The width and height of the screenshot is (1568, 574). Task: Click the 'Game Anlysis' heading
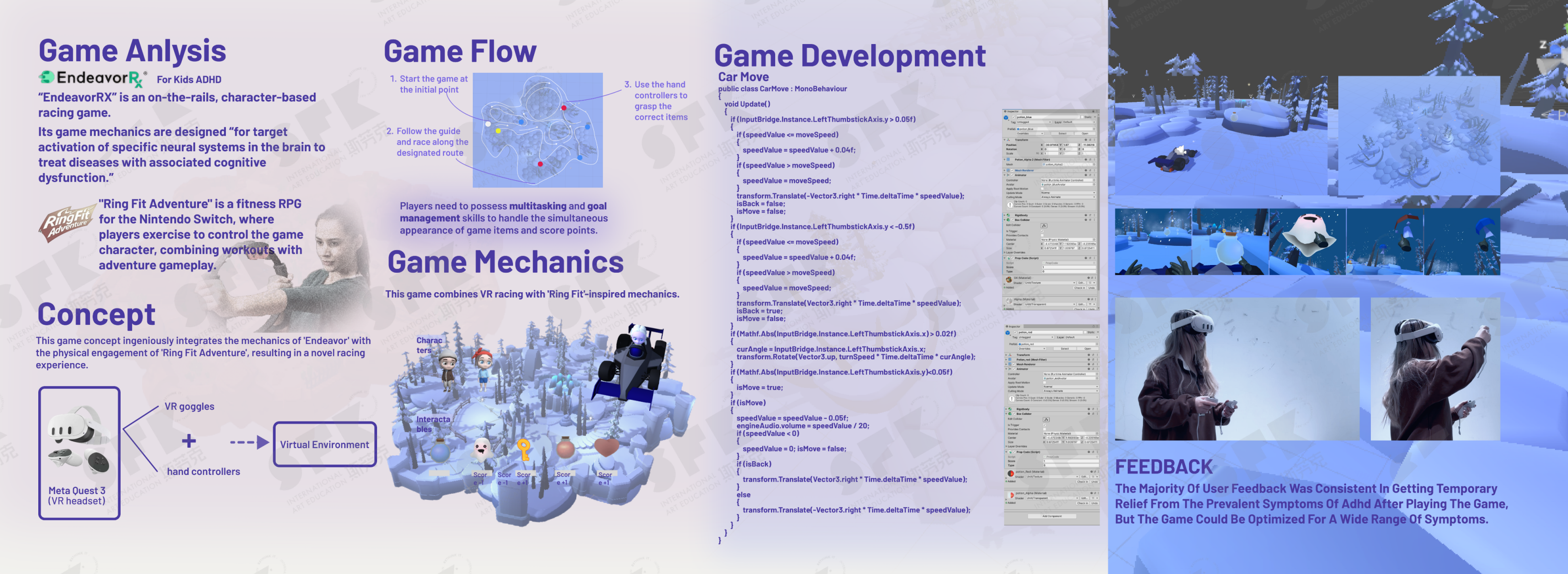(132, 51)
